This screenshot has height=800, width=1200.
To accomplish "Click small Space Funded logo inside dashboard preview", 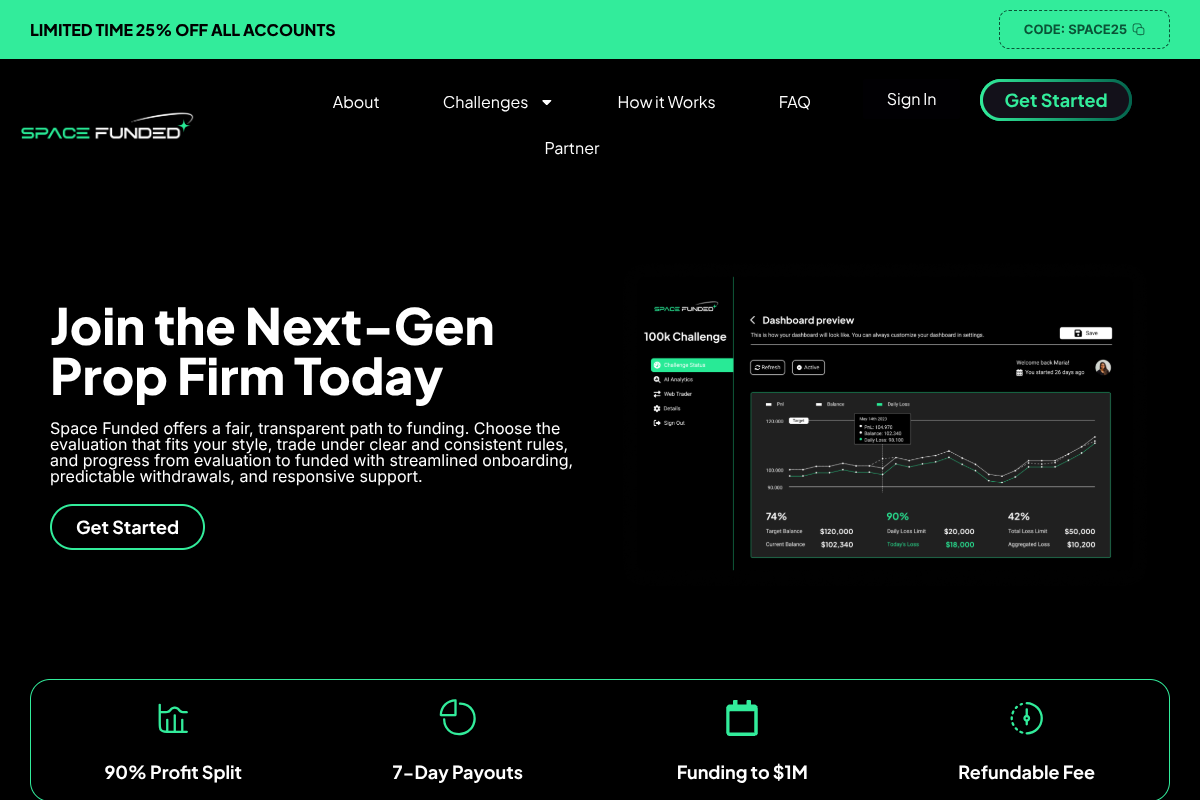I will point(685,308).
